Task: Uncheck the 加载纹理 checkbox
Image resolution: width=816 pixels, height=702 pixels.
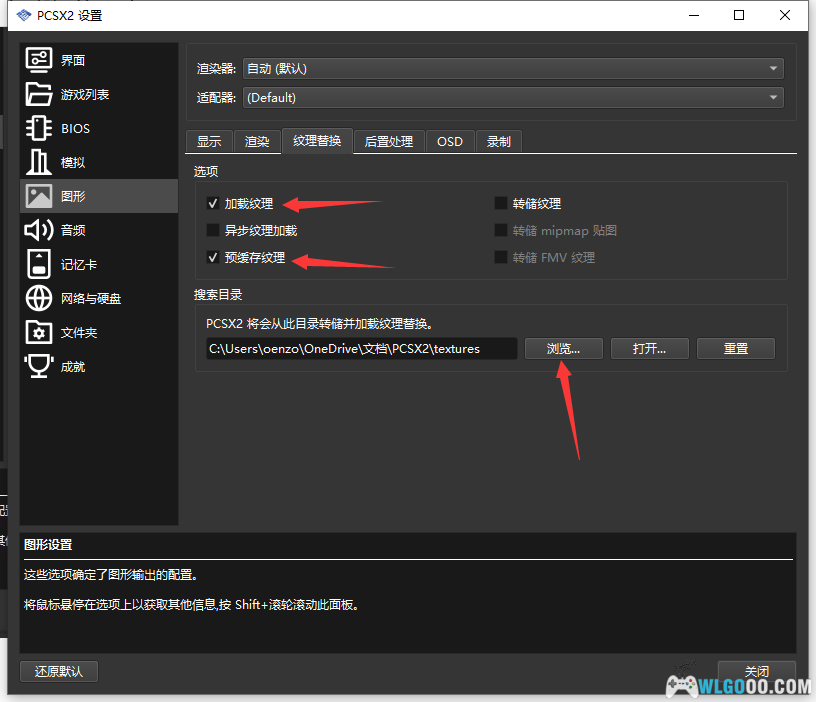Action: 213,204
